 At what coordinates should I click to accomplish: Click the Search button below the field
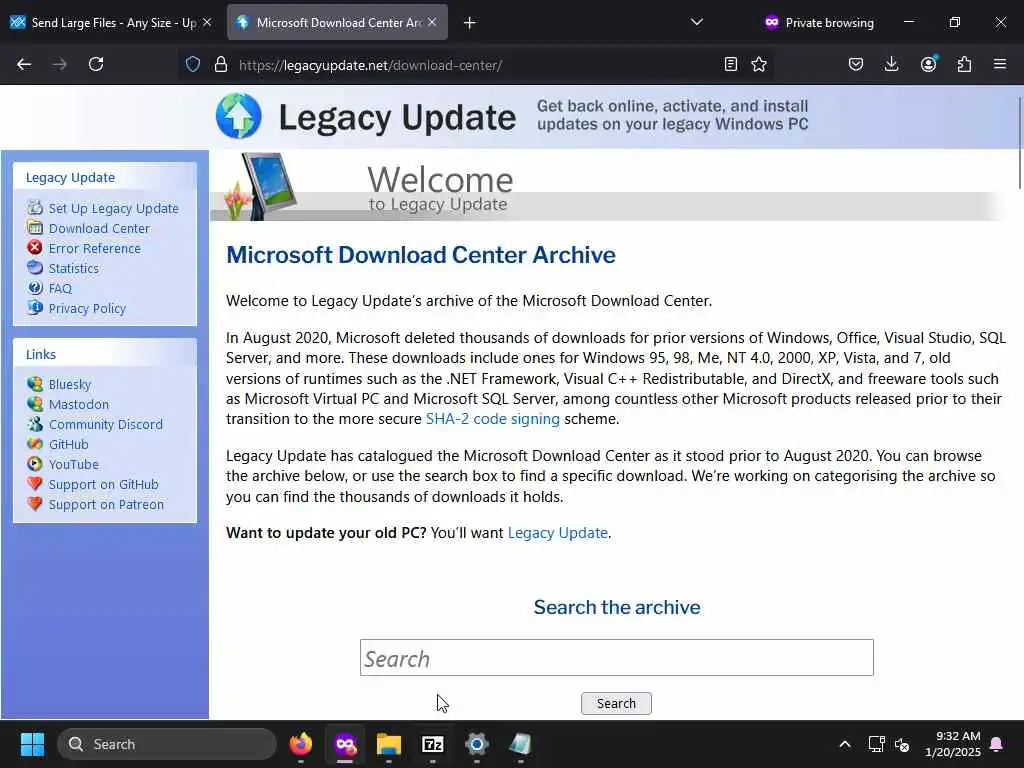tap(616, 703)
